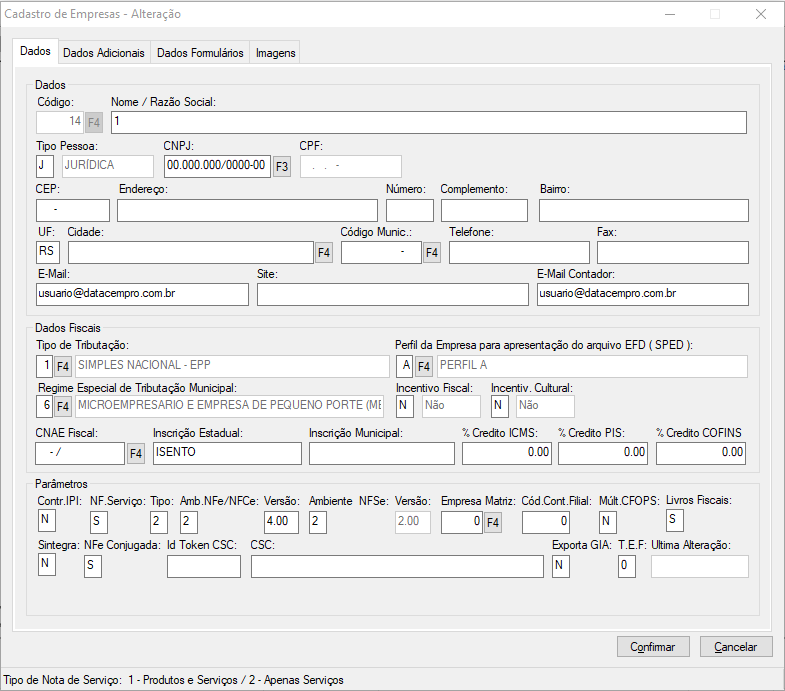
Task: Focus the Inscrição Municipal field
Action: point(381,453)
